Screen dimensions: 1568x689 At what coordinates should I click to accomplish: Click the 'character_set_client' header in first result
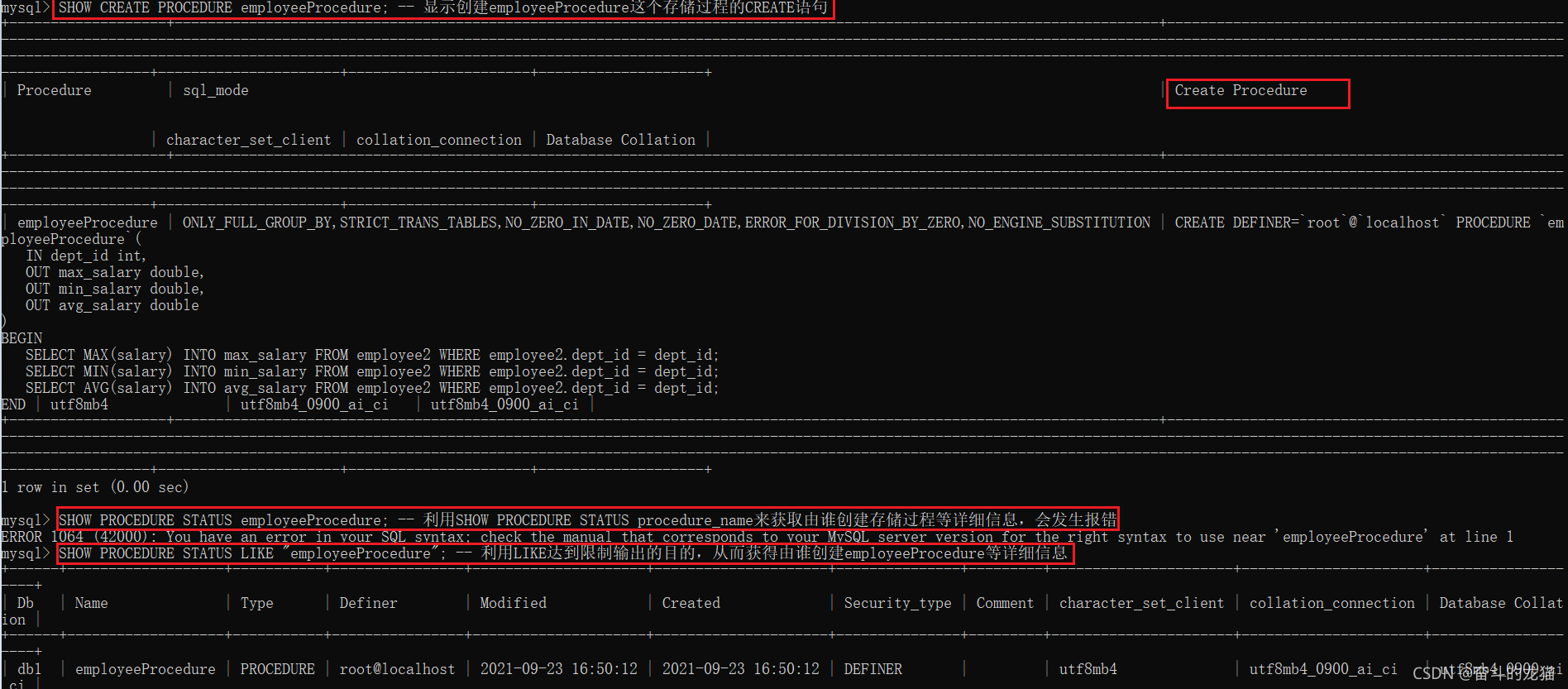(x=248, y=140)
